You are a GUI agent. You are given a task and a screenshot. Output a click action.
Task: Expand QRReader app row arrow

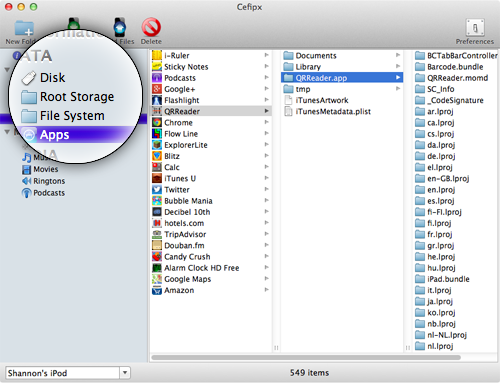[x=266, y=111]
